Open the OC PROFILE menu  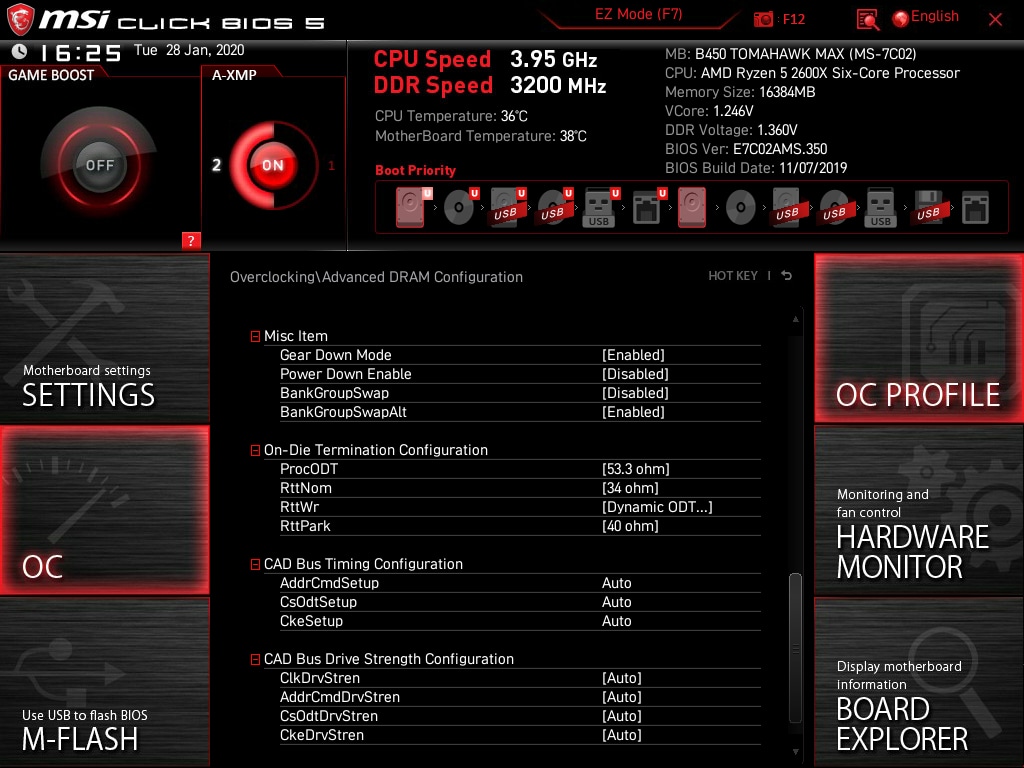[919, 338]
